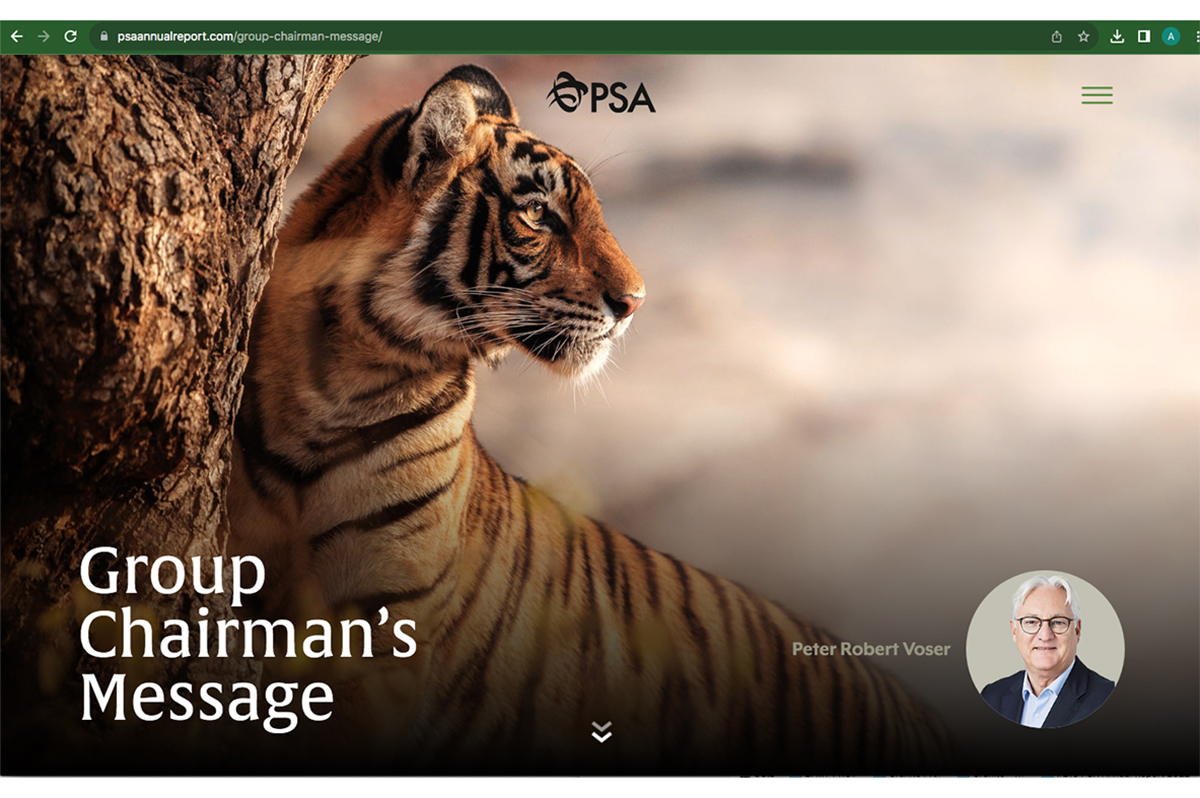Click the browser forward arrow
This screenshot has height=798, width=1200.
click(43, 37)
